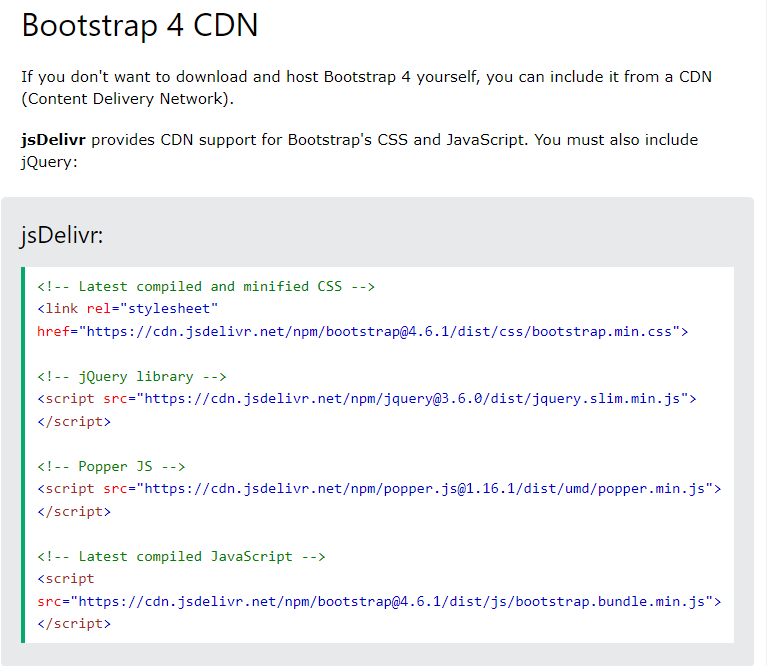Click the 'Latest compiled and minified CSS' comment
767x666 pixels.
coord(206,287)
